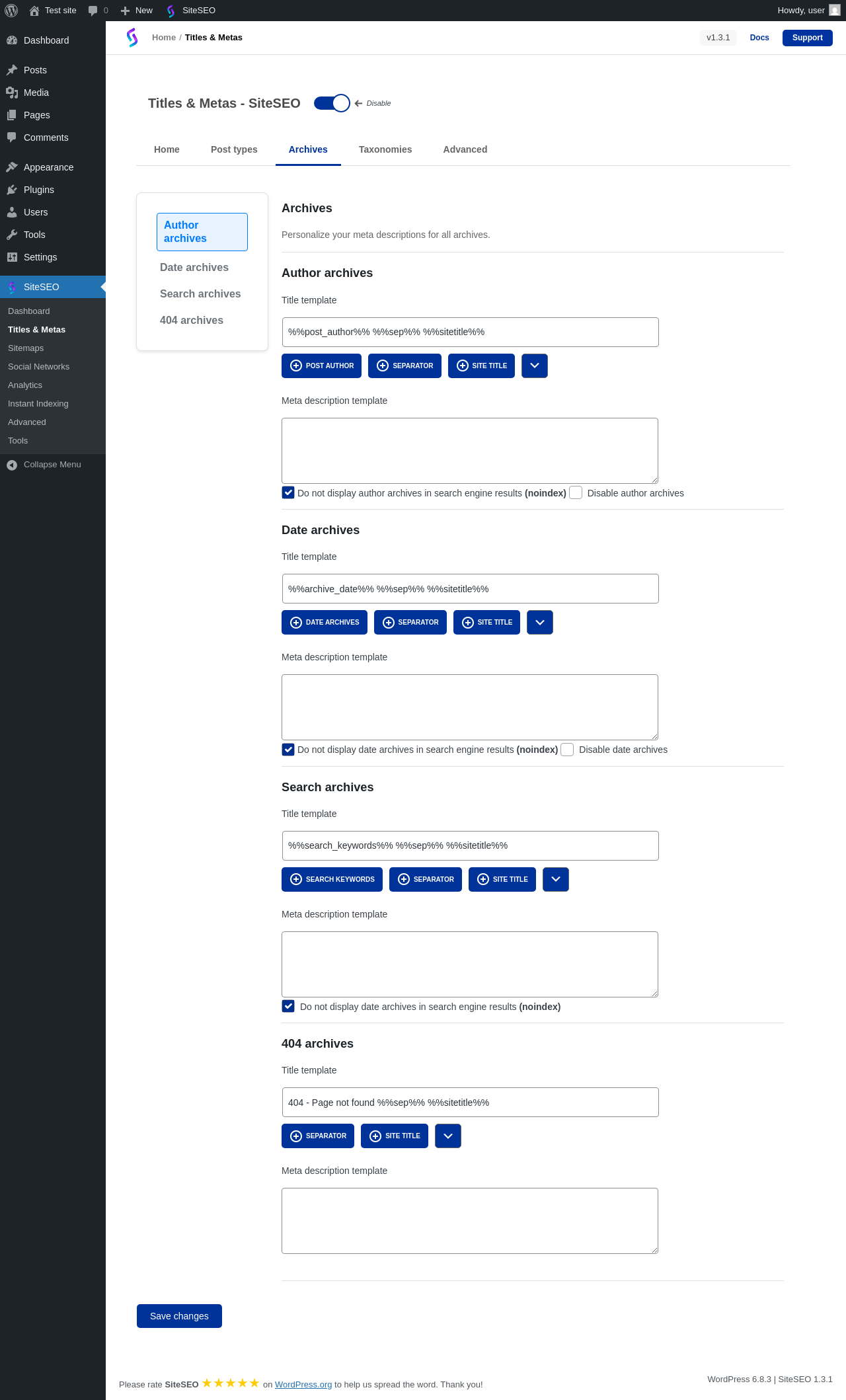The height and width of the screenshot is (1400, 846).
Task: Click the Tools wrench icon
Action: click(12, 235)
